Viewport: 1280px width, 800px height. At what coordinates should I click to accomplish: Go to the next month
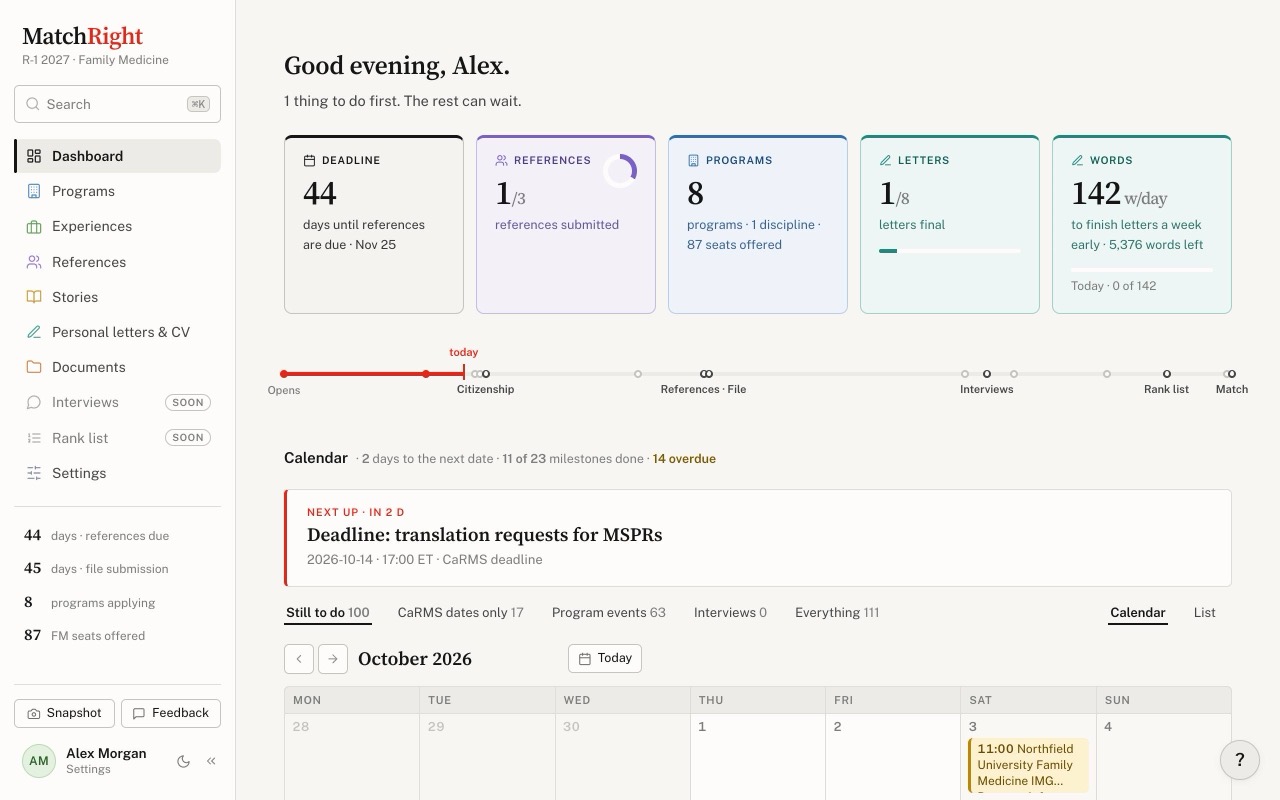point(333,658)
